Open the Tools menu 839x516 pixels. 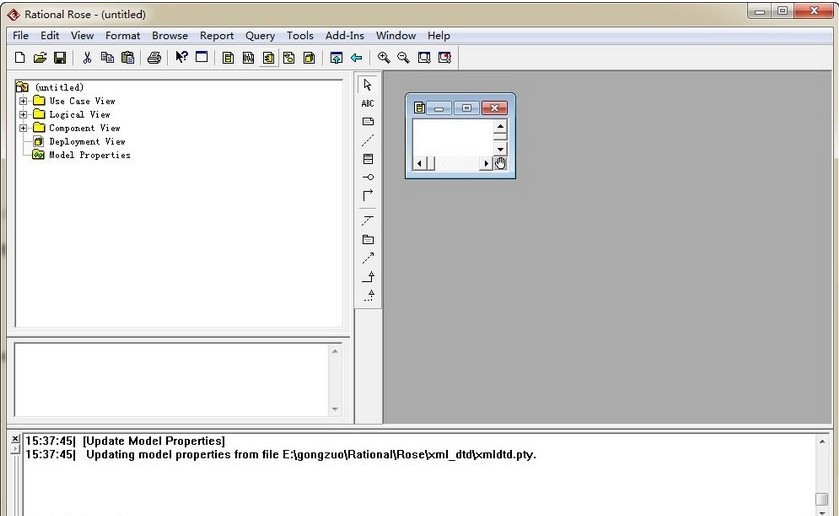click(x=300, y=35)
